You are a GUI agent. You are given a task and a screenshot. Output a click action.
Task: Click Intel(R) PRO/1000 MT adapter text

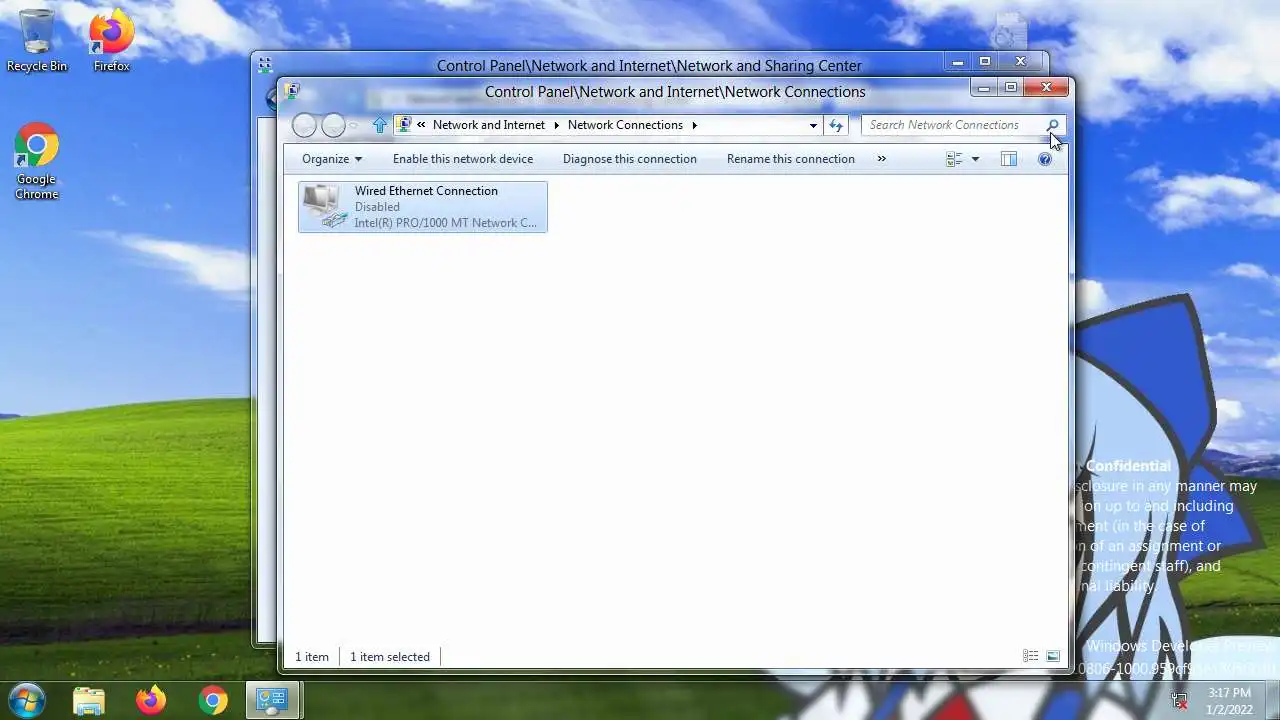[x=445, y=223]
